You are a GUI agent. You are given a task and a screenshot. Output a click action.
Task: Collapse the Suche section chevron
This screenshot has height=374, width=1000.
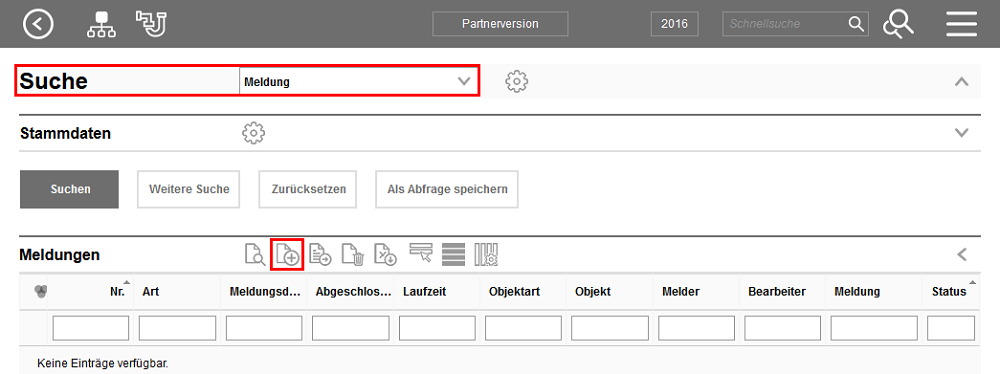click(x=962, y=82)
